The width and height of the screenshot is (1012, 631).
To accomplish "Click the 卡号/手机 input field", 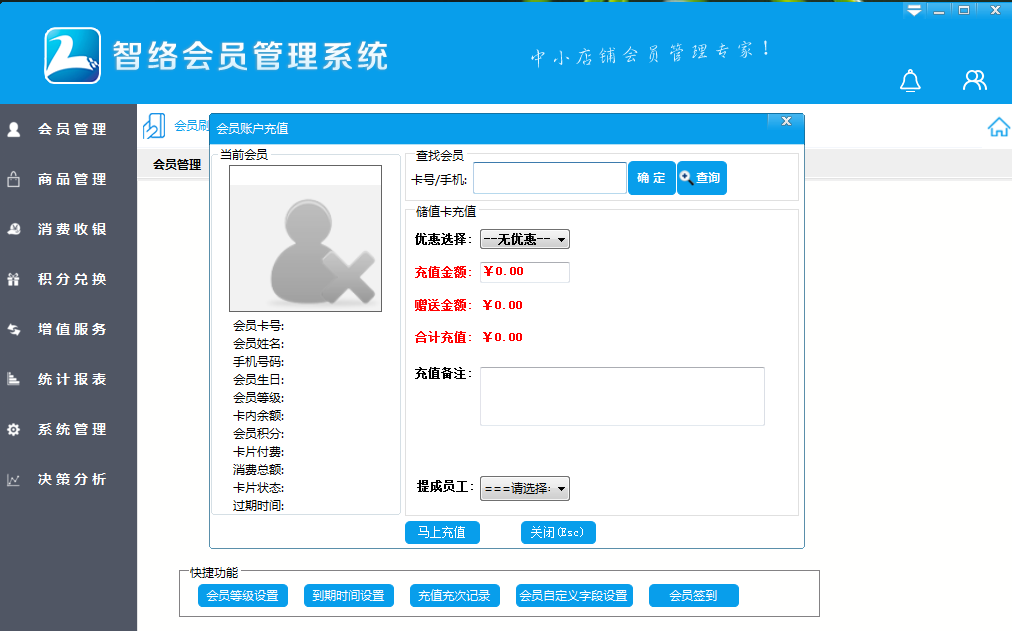I will coord(549,177).
